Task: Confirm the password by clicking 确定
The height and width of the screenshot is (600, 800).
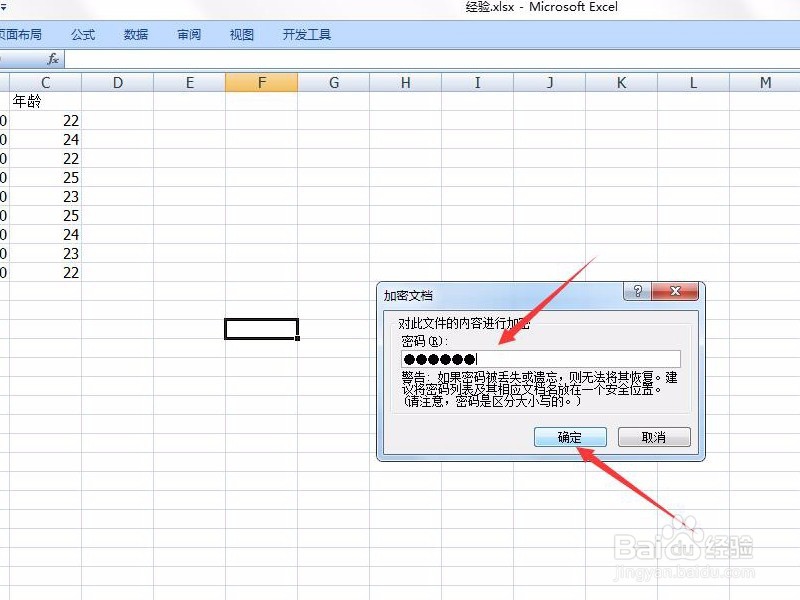Action: coord(570,436)
